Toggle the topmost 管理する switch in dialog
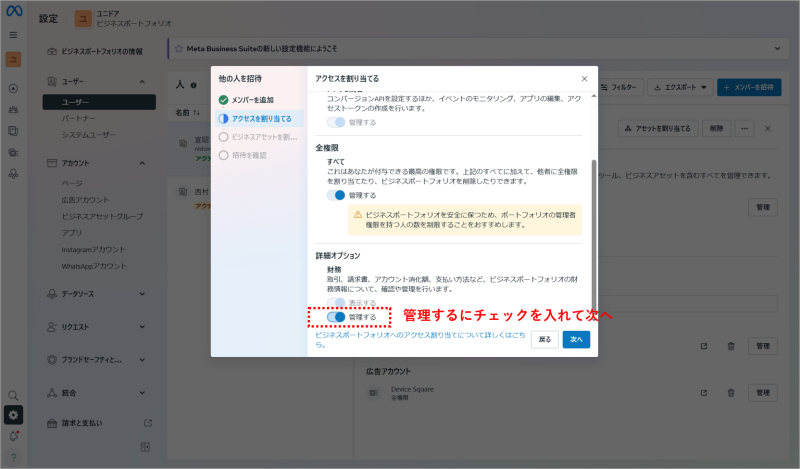Screen dimensions: 800x469 point(336,122)
